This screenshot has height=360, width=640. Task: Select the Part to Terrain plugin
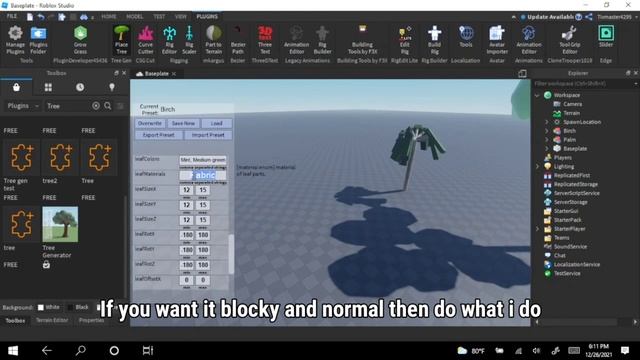(x=213, y=40)
